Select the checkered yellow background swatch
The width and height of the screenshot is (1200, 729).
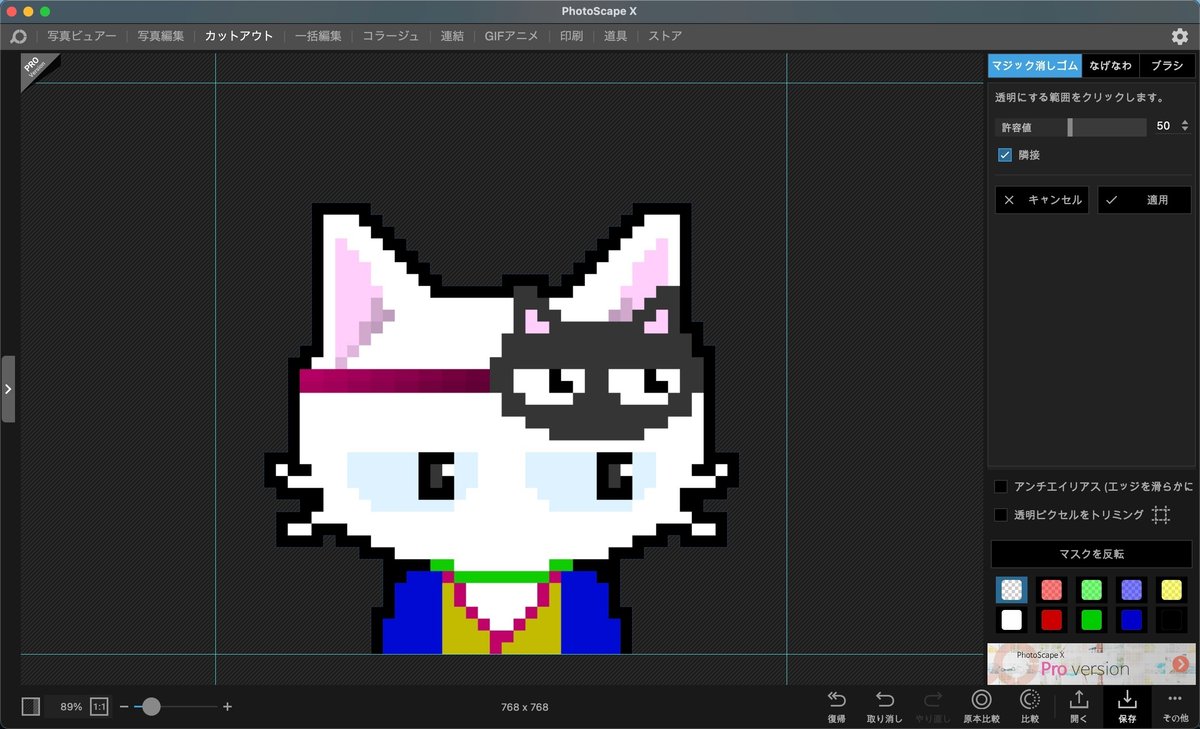tap(1171, 590)
